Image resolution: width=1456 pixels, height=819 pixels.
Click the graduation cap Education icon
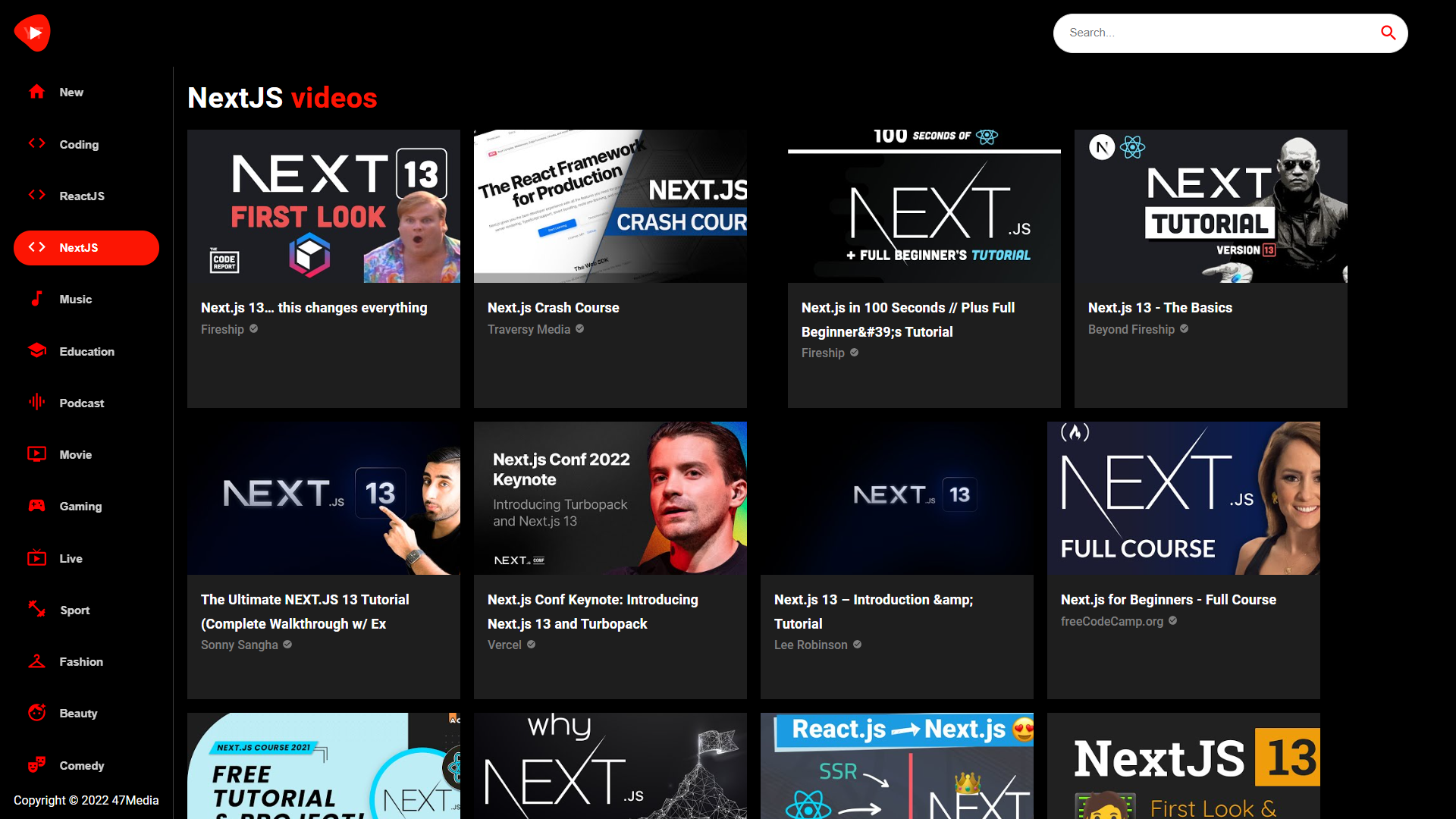click(36, 350)
